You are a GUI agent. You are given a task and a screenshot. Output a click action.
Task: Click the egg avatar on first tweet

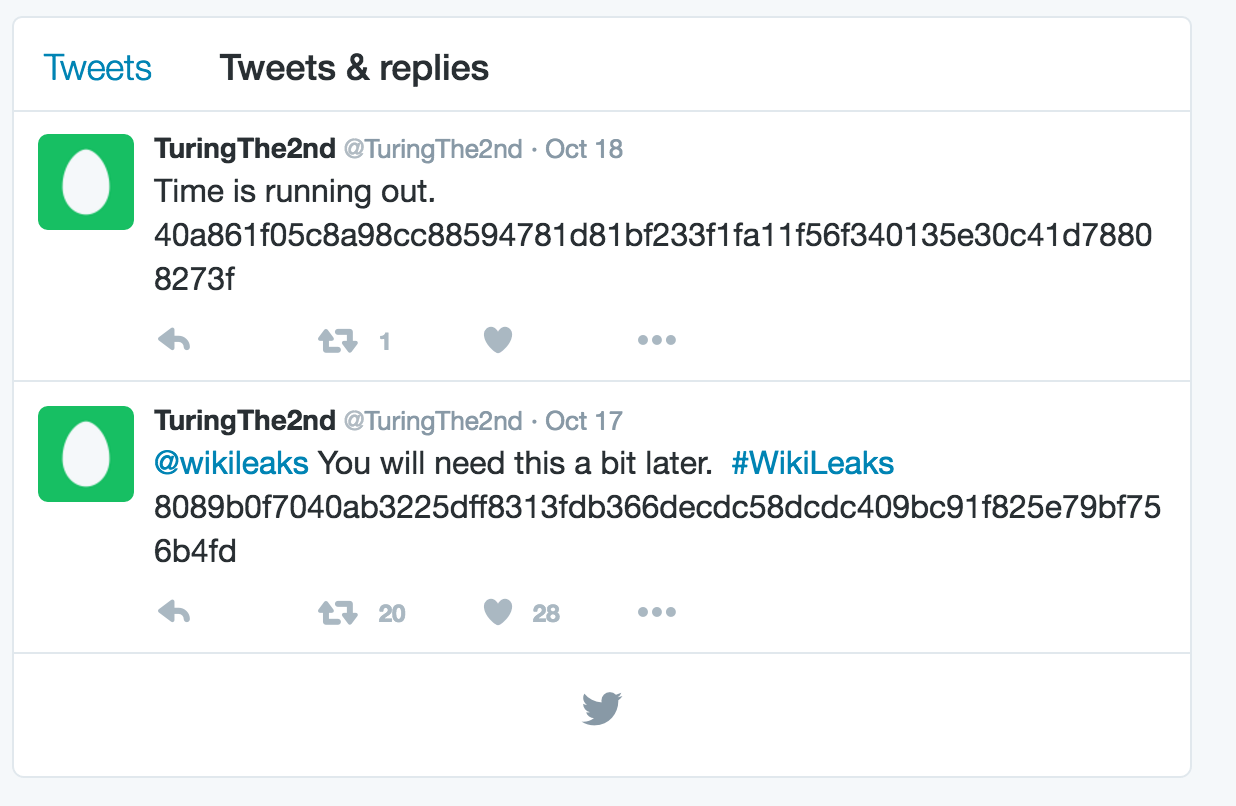[x=86, y=182]
